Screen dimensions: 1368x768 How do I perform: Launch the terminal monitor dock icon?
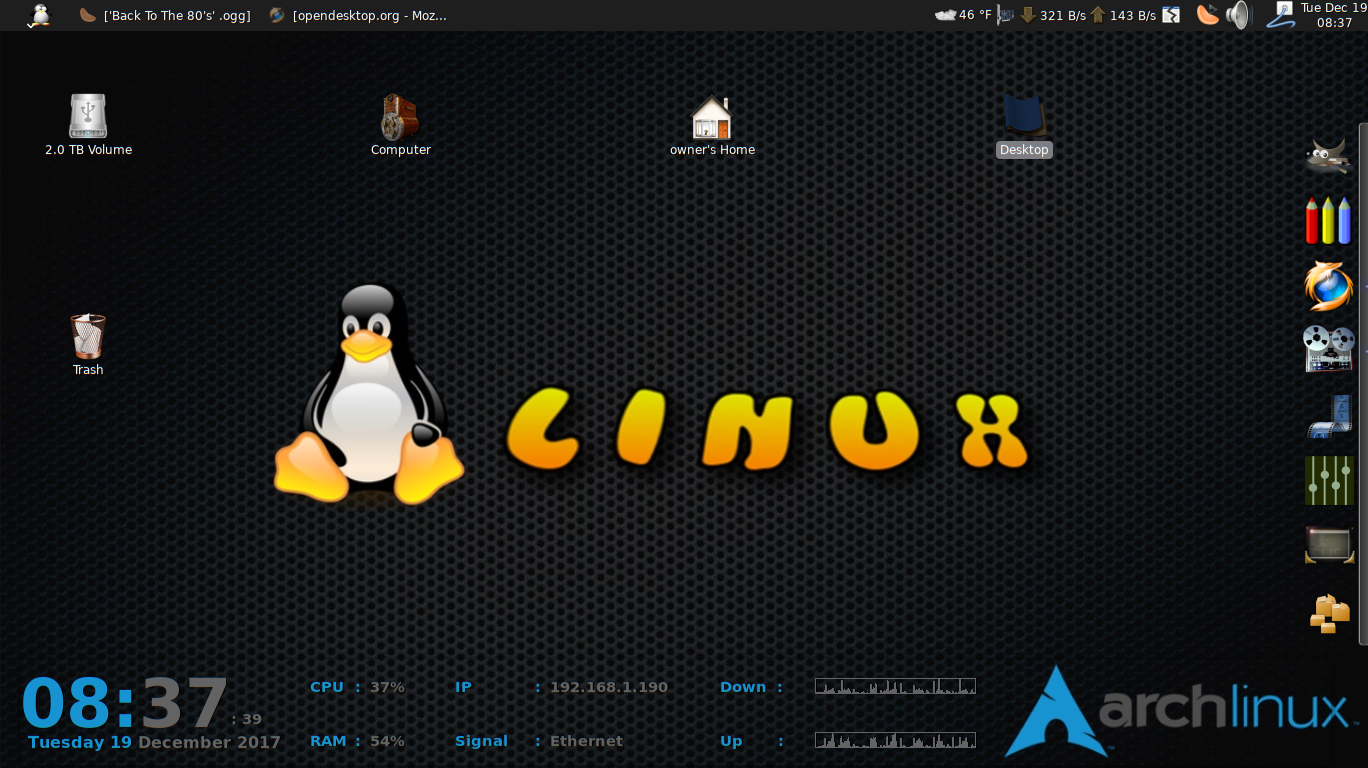(1329, 545)
